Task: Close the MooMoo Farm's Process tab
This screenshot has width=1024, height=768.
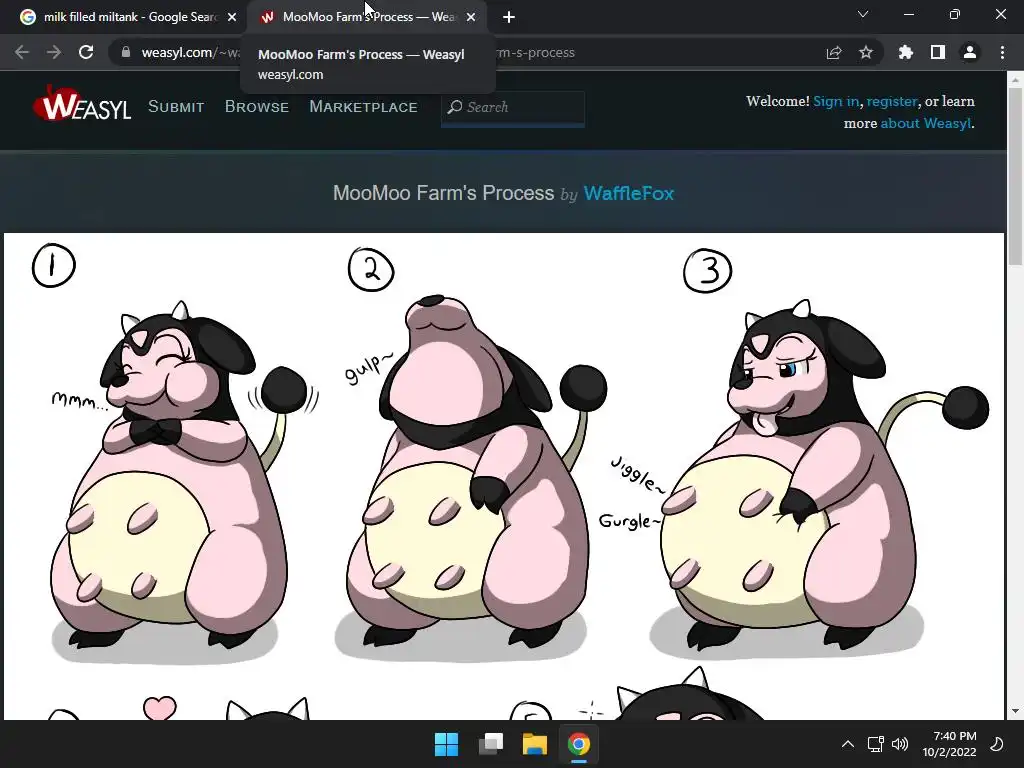Action: tap(471, 17)
